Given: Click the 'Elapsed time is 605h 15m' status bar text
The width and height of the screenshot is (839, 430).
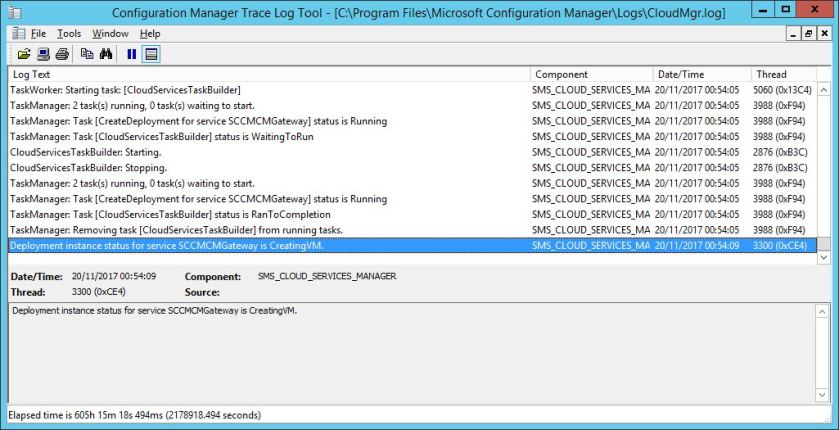Looking at the screenshot, I should (x=135, y=415).
